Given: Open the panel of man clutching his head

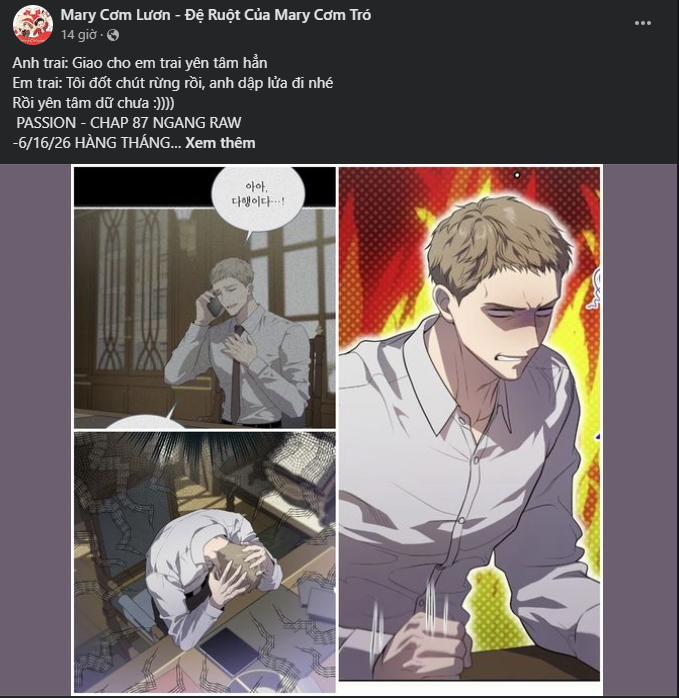Looking at the screenshot, I should 205,562.
